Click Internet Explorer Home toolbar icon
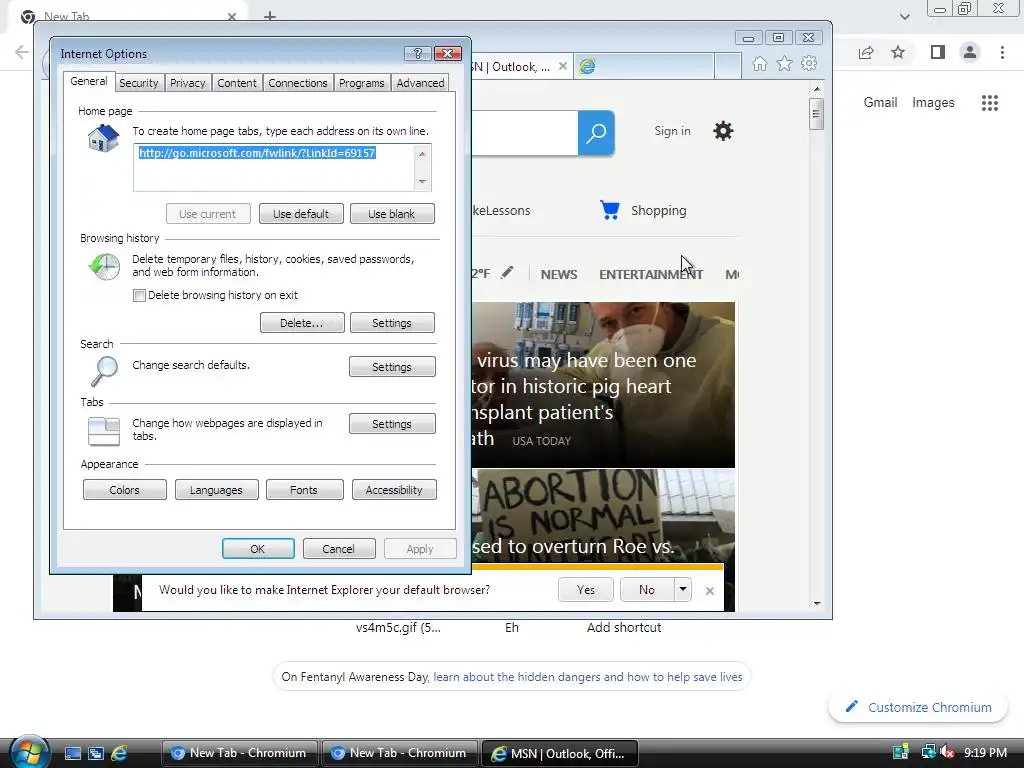1024x768 pixels. [760, 64]
